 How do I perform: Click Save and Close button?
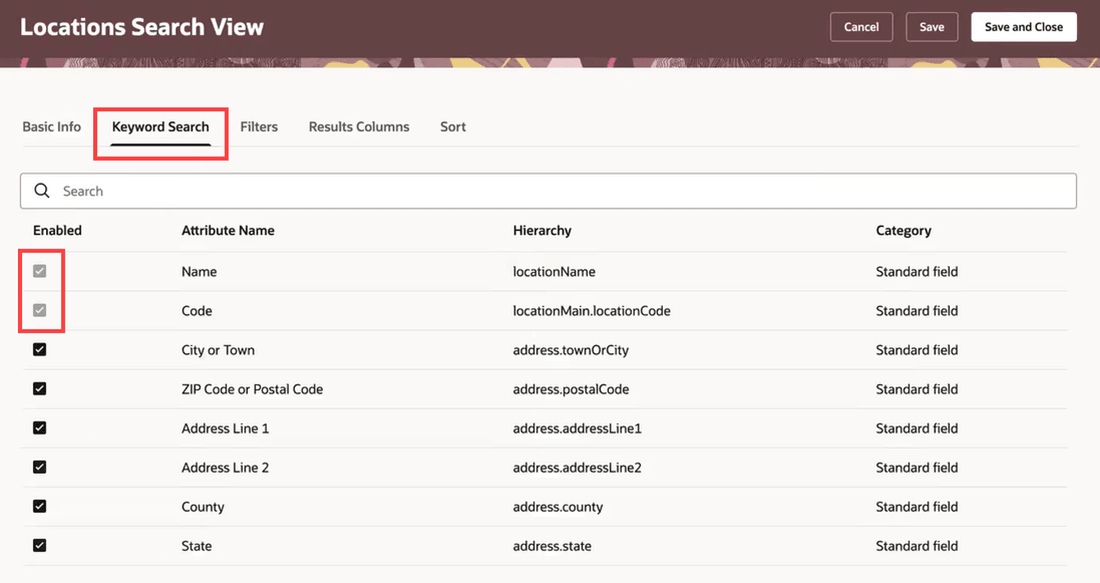click(1024, 27)
